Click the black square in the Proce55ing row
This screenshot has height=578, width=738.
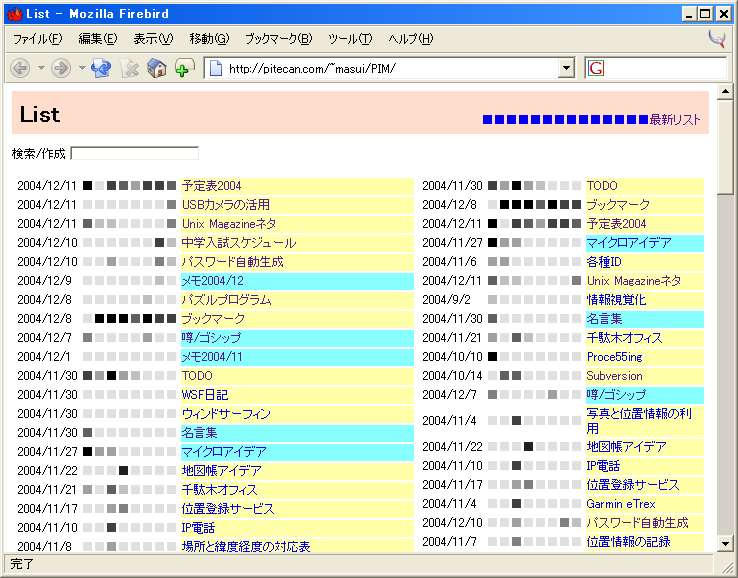[x=492, y=357]
